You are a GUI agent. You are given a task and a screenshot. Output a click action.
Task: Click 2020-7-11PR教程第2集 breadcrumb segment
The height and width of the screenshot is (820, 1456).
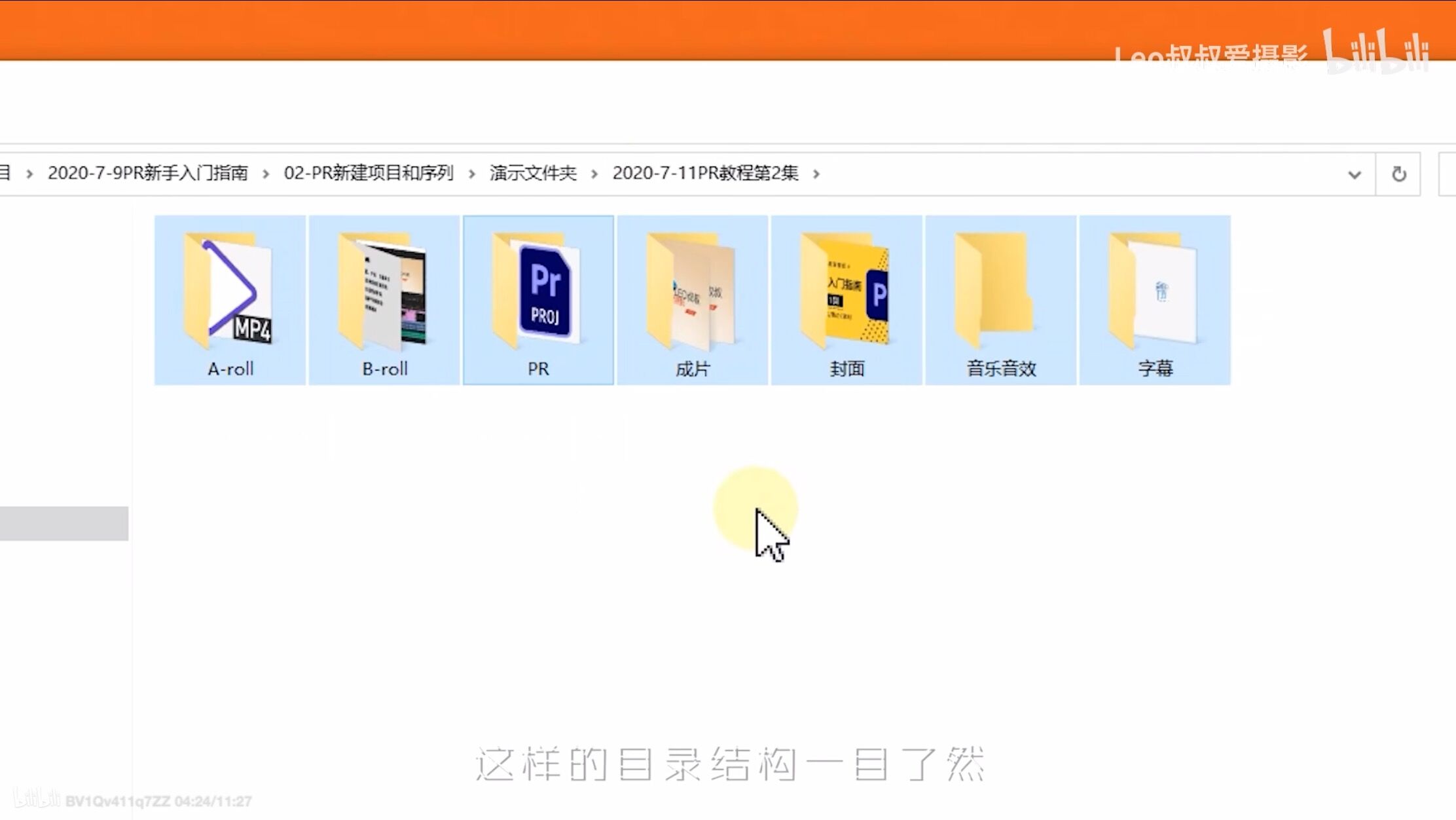click(x=705, y=173)
